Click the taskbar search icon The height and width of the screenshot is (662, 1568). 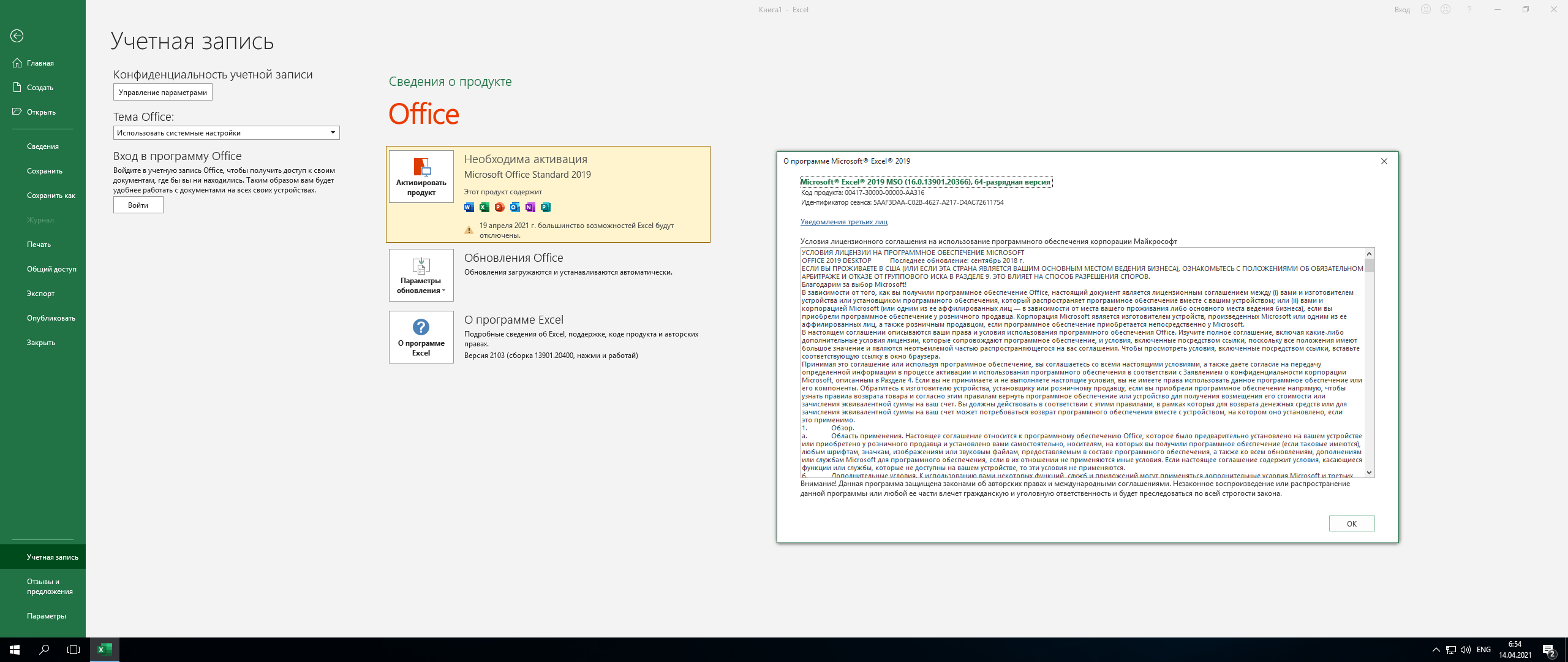coord(44,650)
